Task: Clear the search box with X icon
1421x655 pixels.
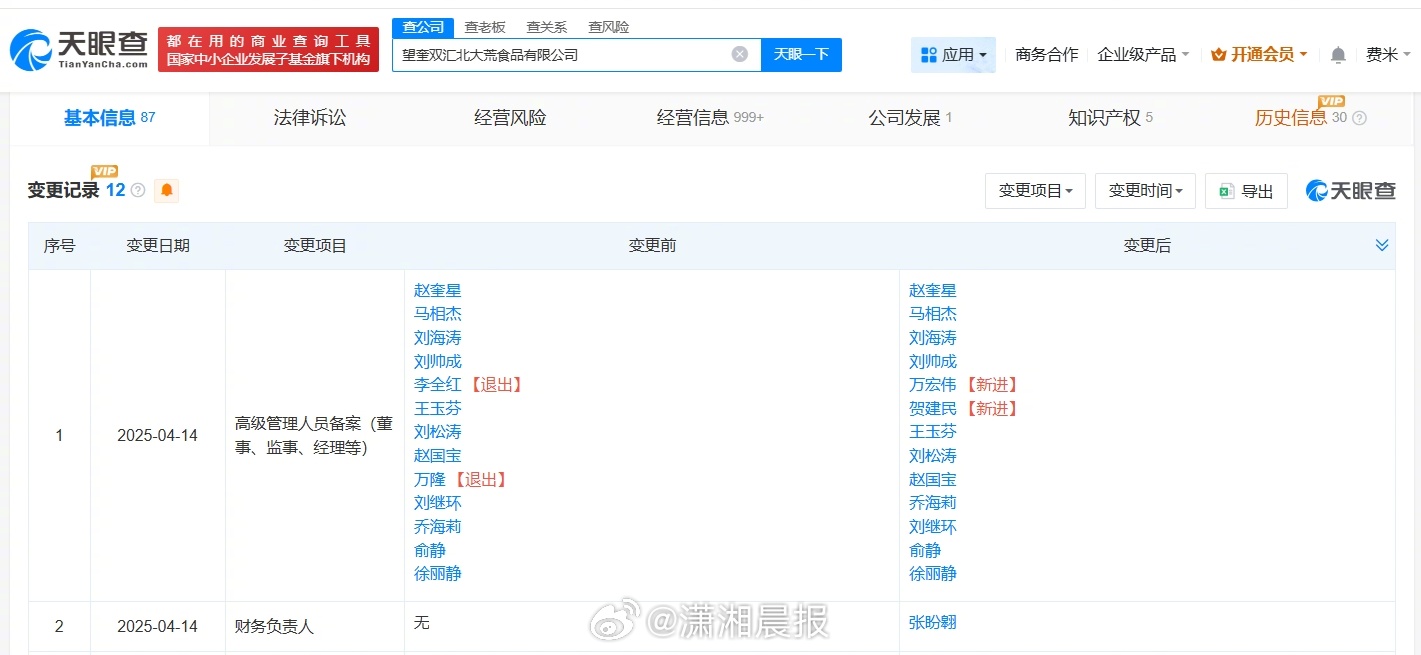Action: 740,54
